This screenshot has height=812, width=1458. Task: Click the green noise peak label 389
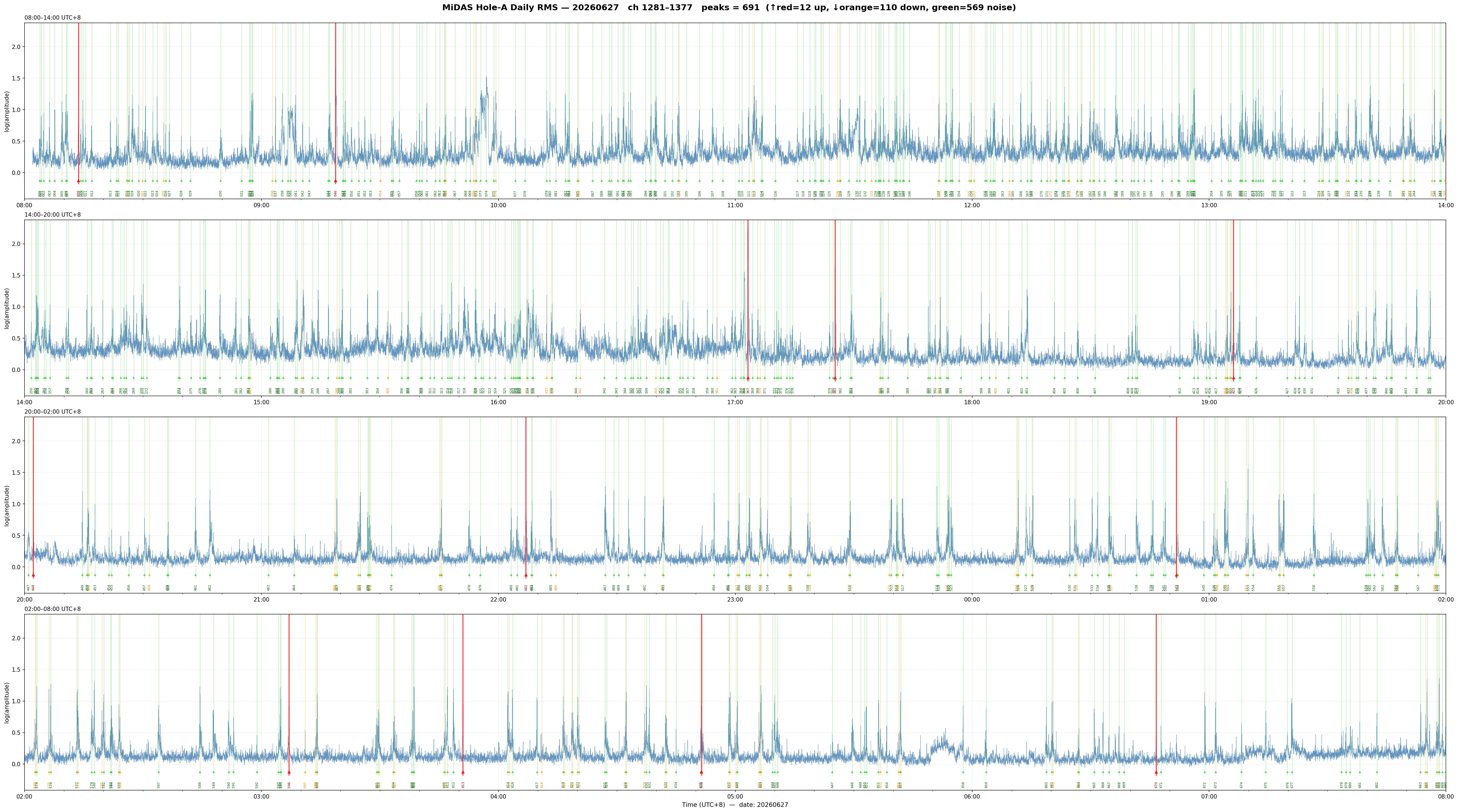coord(908,391)
